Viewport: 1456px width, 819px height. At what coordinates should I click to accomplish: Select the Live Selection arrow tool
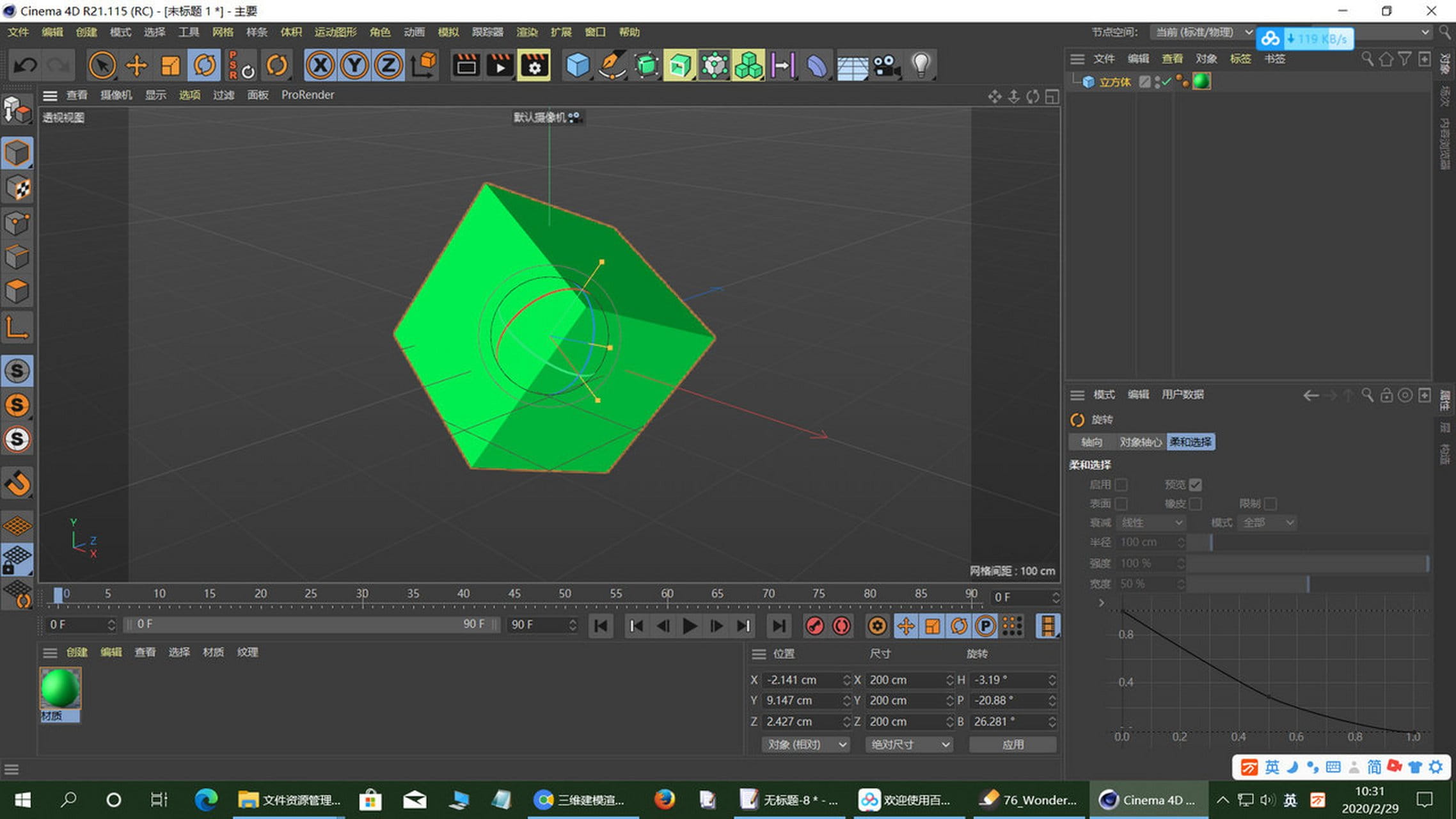(102, 65)
